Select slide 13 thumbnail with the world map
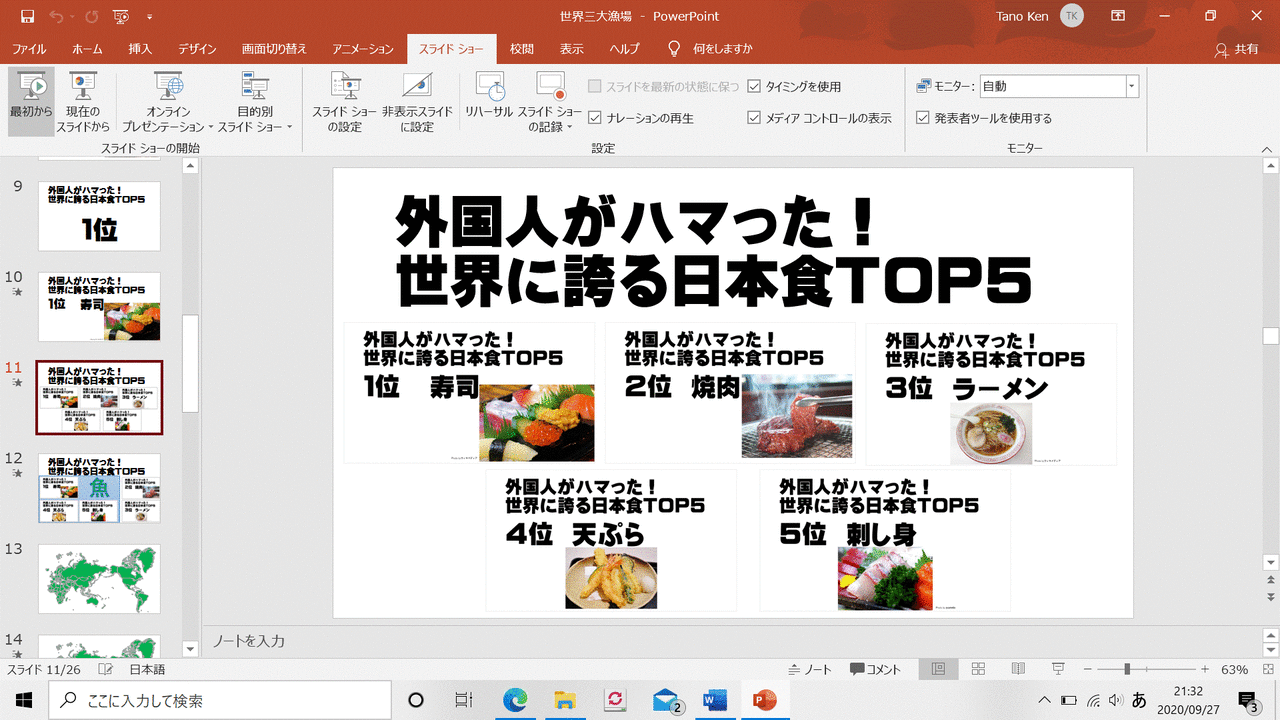 99,578
